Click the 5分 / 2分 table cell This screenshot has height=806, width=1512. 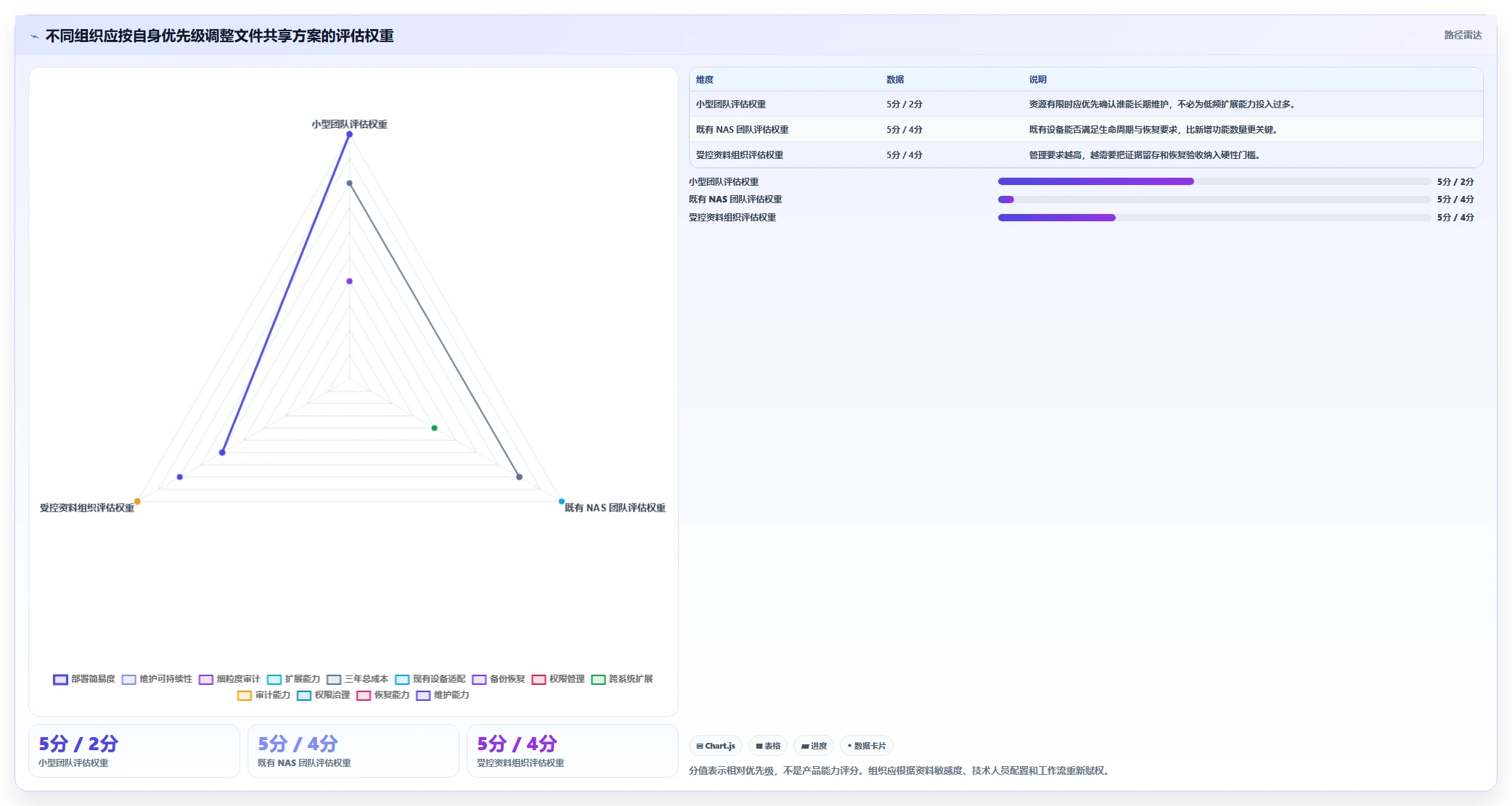tap(904, 104)
